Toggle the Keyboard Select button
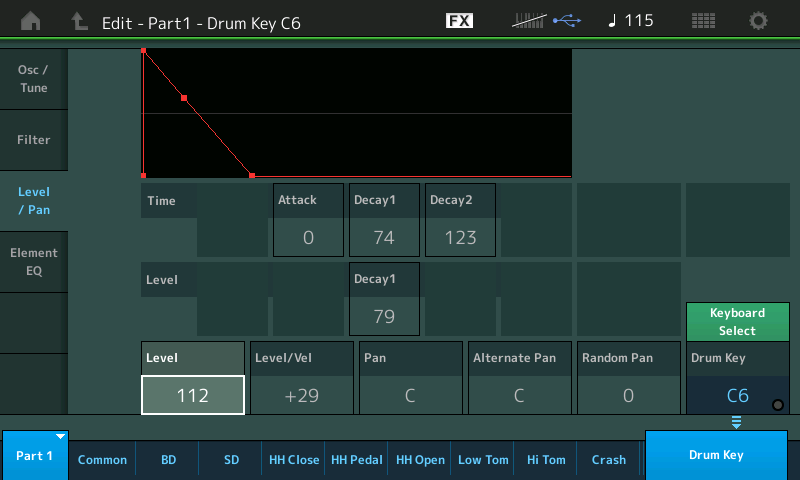The image size is (800, 480). (737, 322)
